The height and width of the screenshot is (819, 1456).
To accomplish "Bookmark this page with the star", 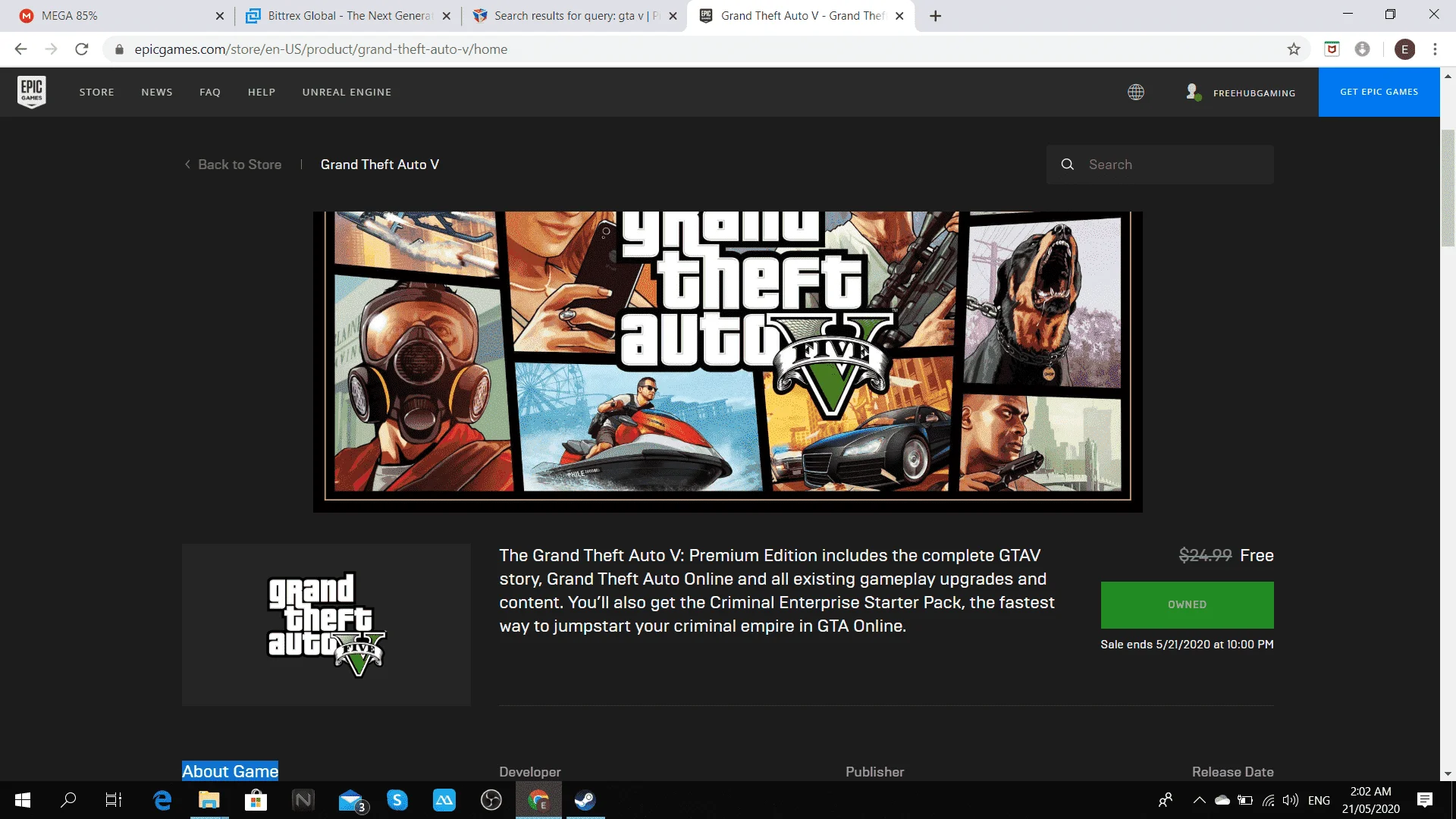I will 1294,49.
